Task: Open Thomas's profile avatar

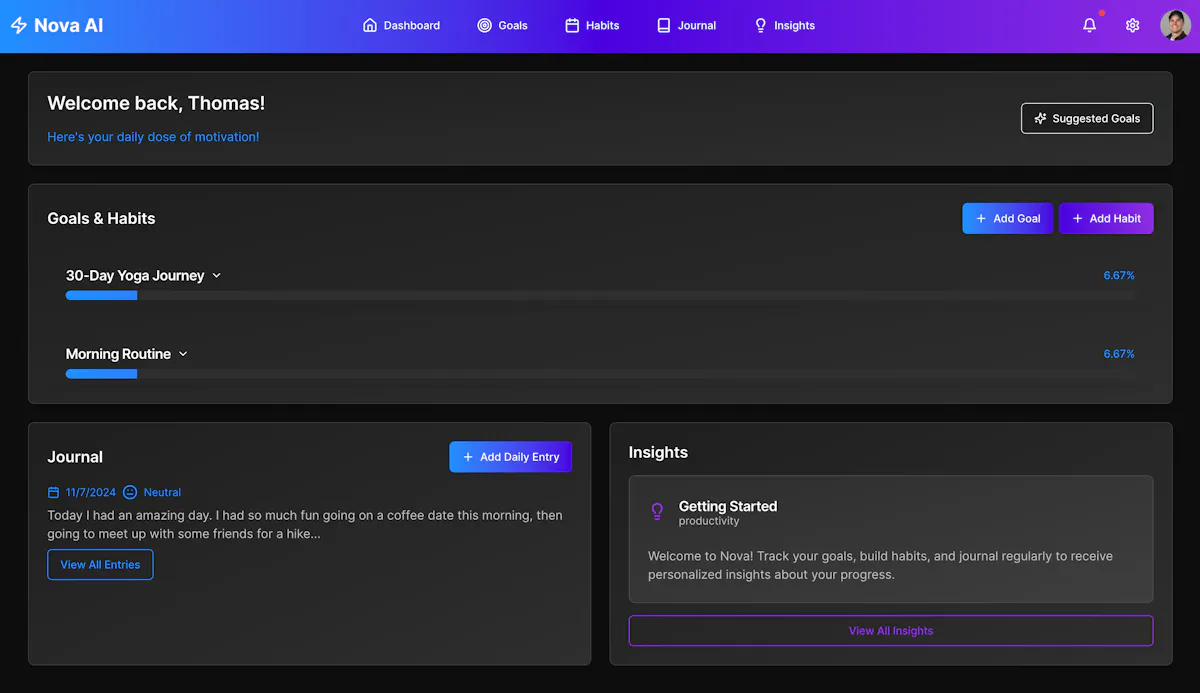Action: (1175, 26)
